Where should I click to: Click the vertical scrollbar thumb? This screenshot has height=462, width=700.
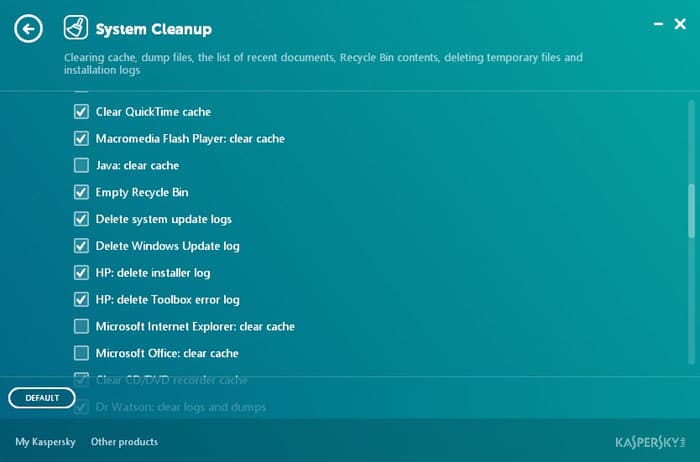point(692,211)
